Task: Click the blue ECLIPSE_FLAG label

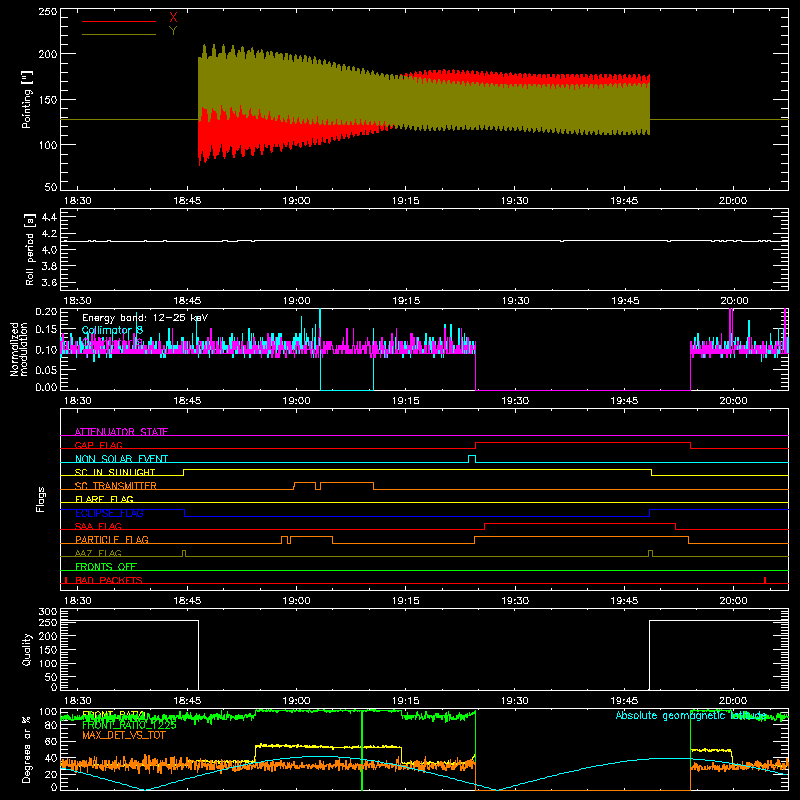Action: (109, 513)
